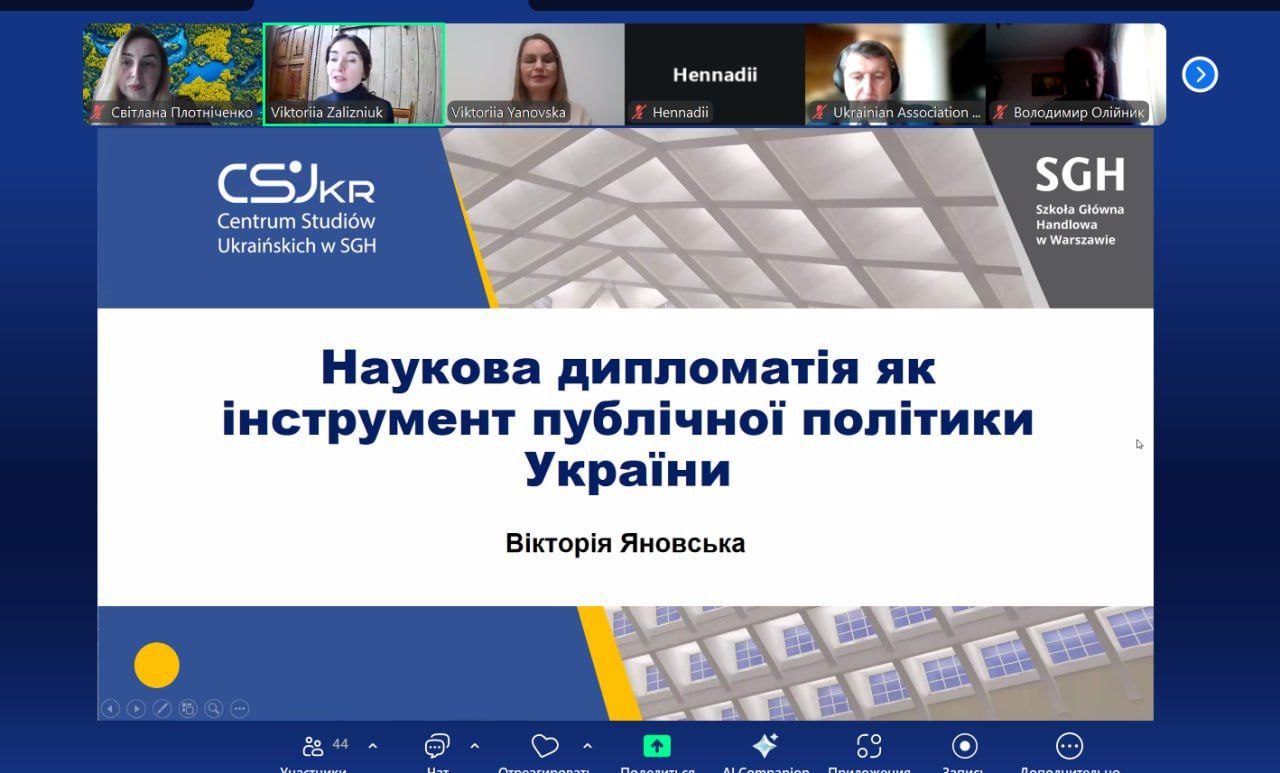Expand the Participants options chevron

point(373,745)
